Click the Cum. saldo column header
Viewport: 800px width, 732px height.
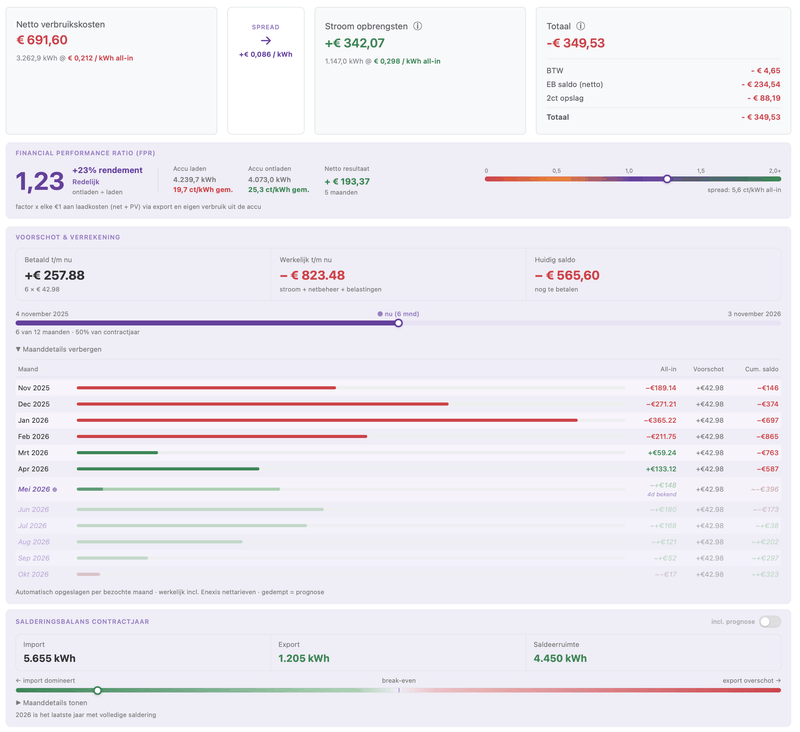pos(761,369)
